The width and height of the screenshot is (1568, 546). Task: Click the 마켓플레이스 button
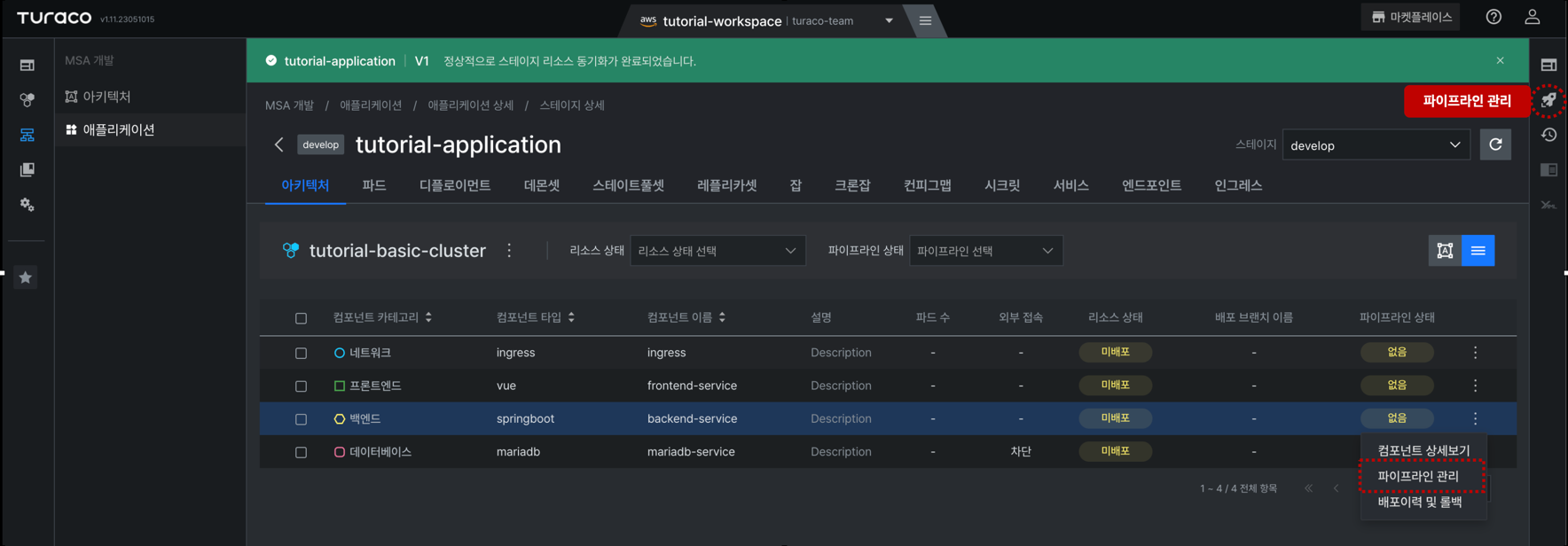[x=1411, y=17]
